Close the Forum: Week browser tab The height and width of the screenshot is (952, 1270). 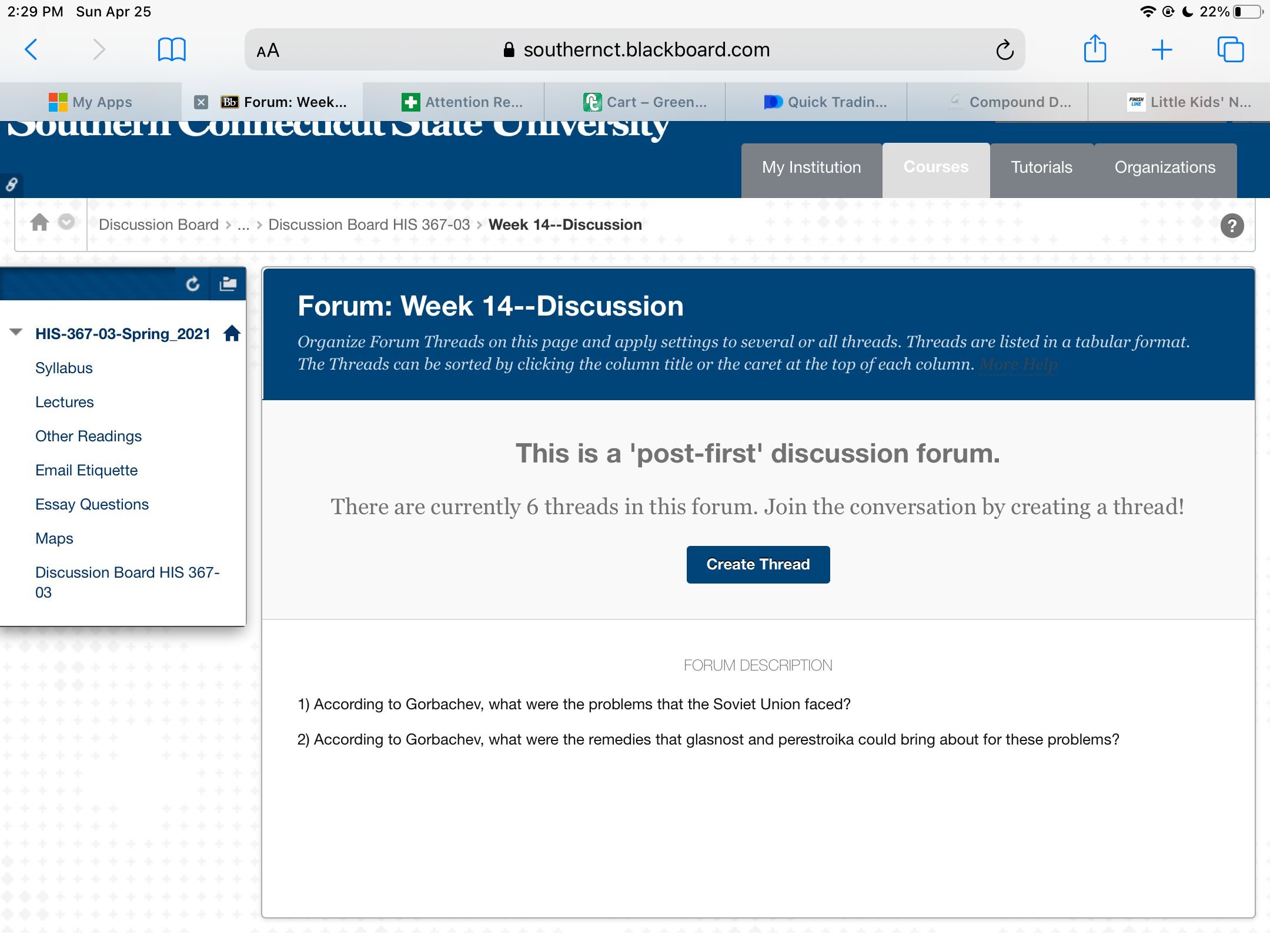tap(201, 102)
